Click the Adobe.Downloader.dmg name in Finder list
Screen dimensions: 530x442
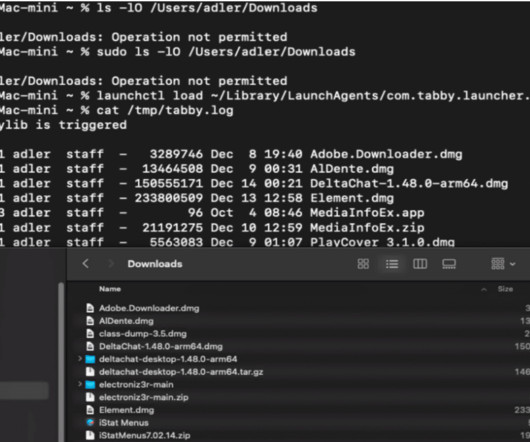(x=149, y=308)
